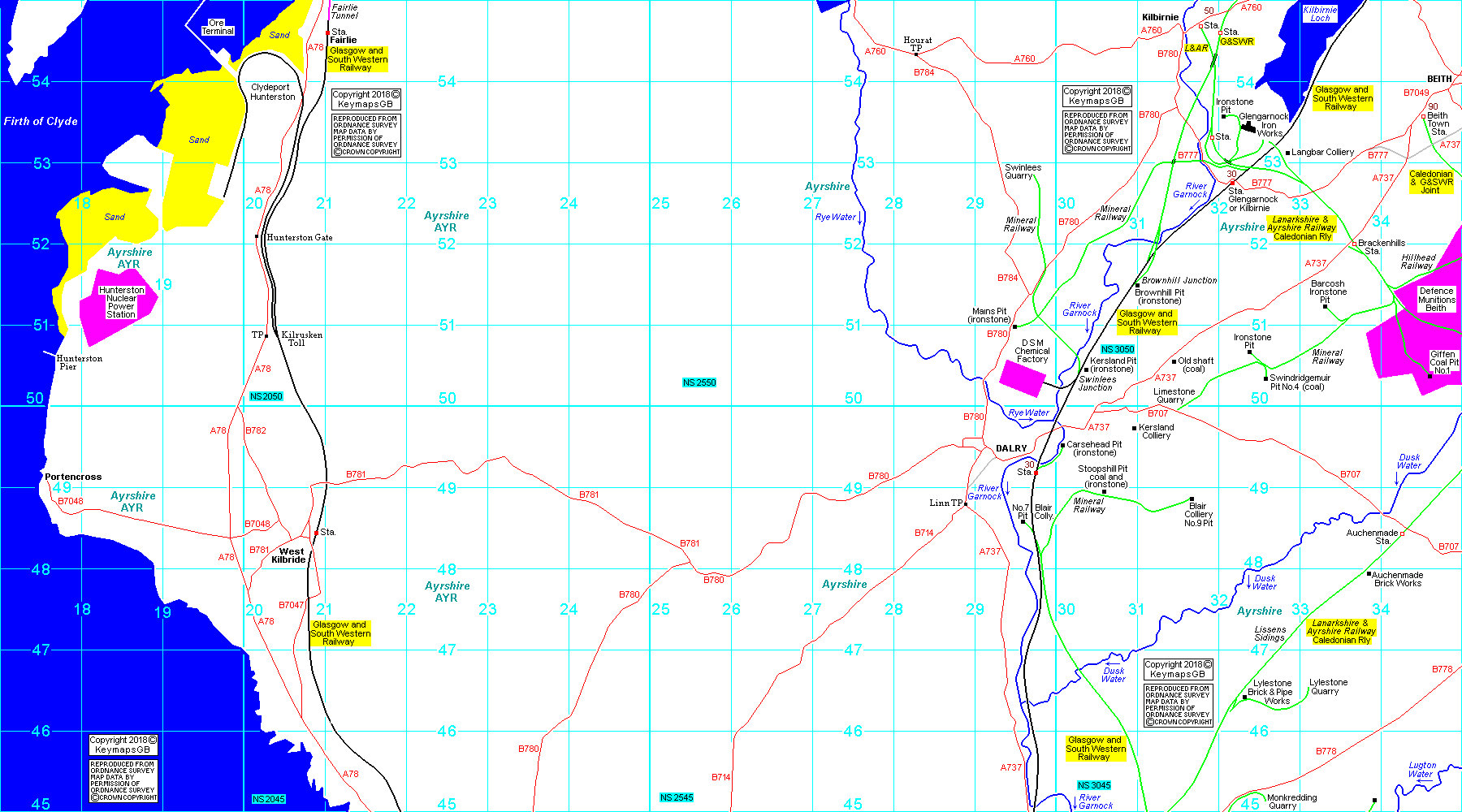Open the NS 2550 grid square link

pos(699,382)
